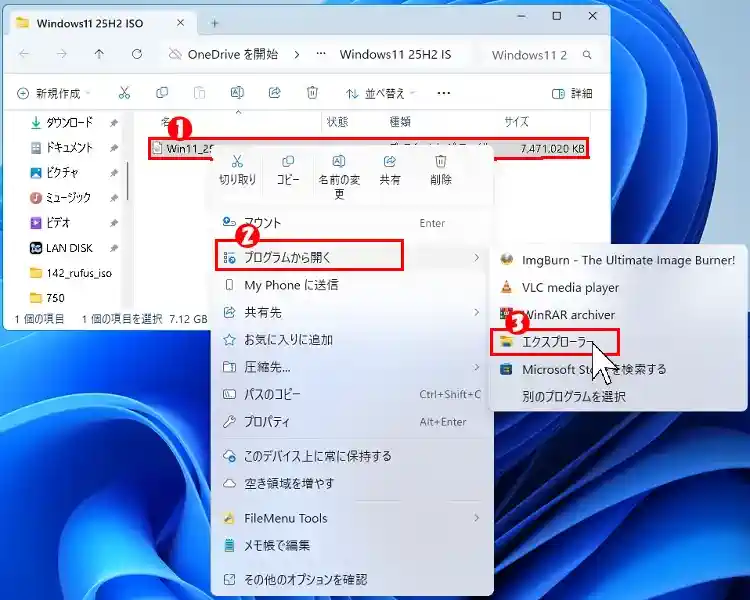Screen dimensions: 750x600
Task: Open the three-dot more options in the toolbar
Action: pos(444,93)
